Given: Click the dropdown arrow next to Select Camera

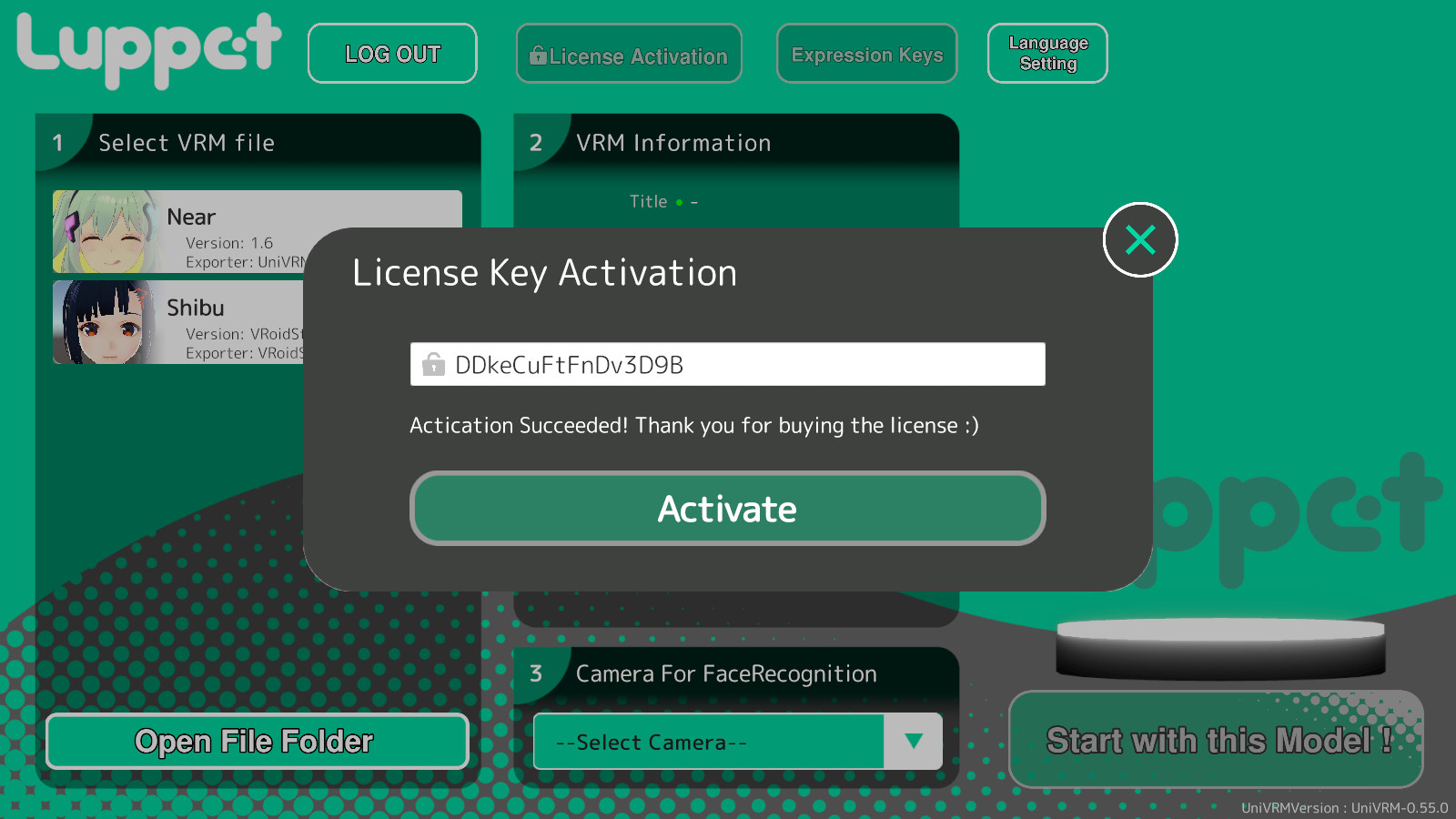Looking at the screenshot, I should pos(914,742).
